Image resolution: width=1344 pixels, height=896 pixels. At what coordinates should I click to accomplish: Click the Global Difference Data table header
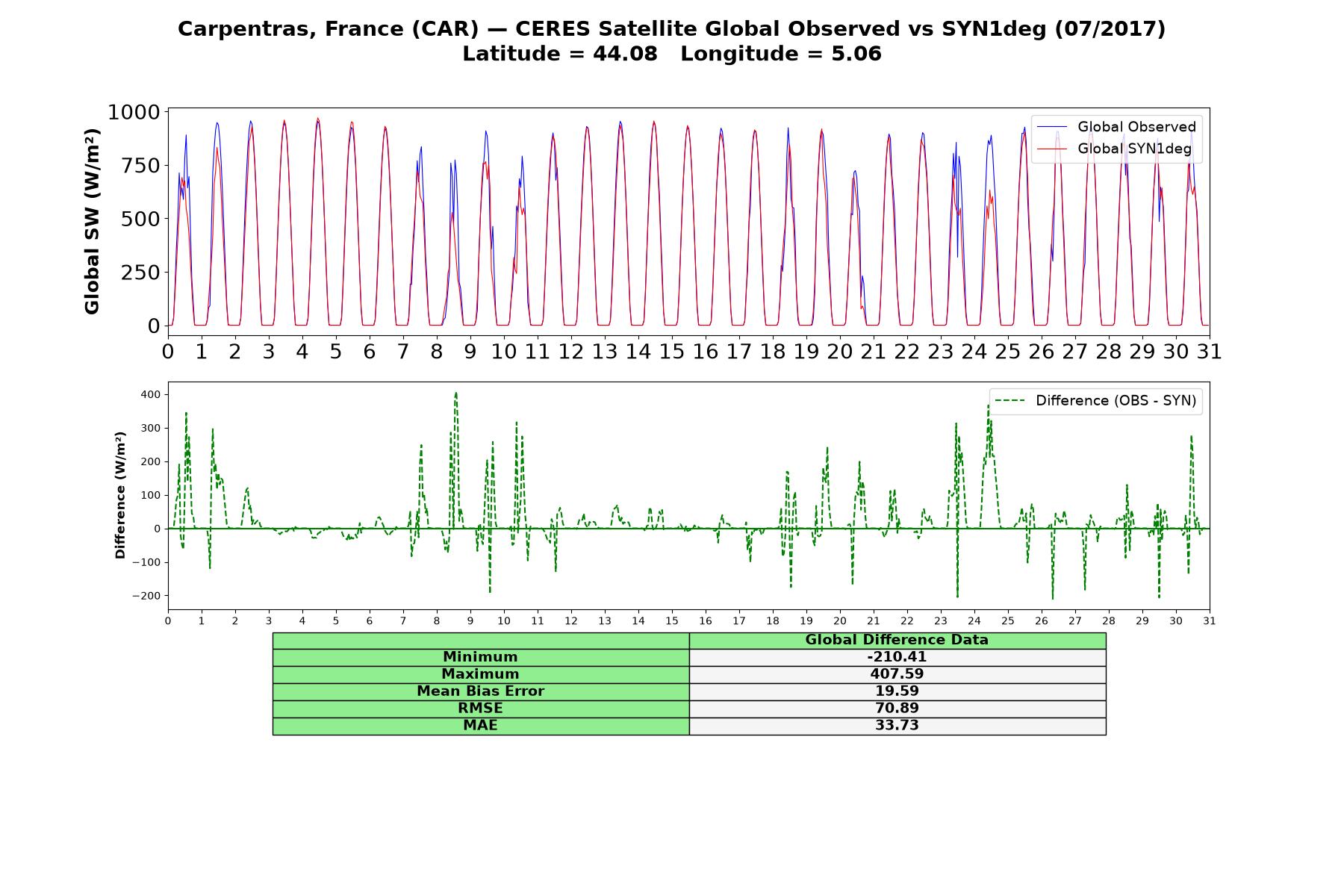[897, 640]
